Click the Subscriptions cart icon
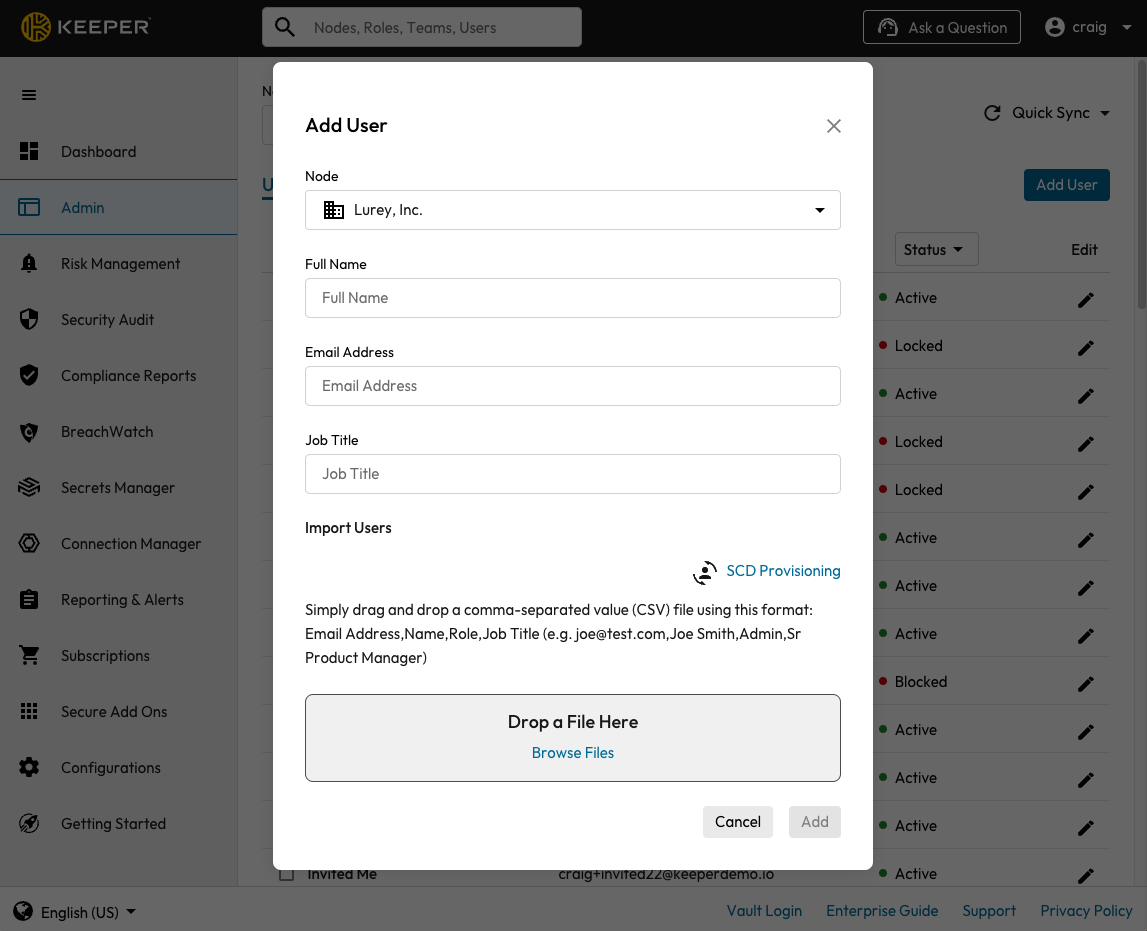This screenshot has width=1147, height=931. [29, 656]
